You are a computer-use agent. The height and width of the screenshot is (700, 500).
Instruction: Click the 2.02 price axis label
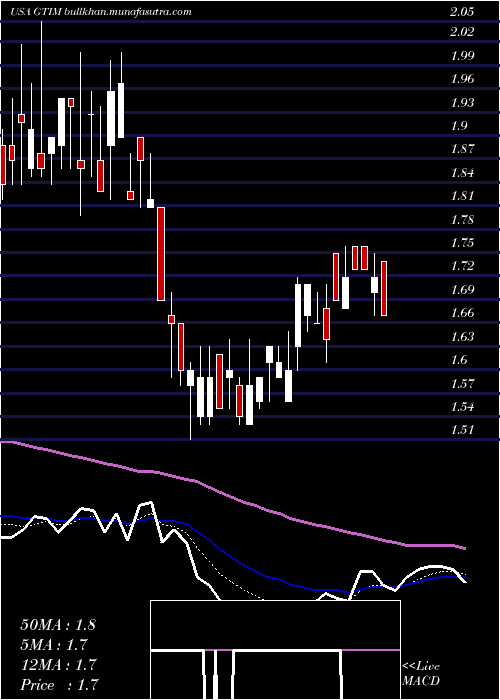tap(462, 32)
